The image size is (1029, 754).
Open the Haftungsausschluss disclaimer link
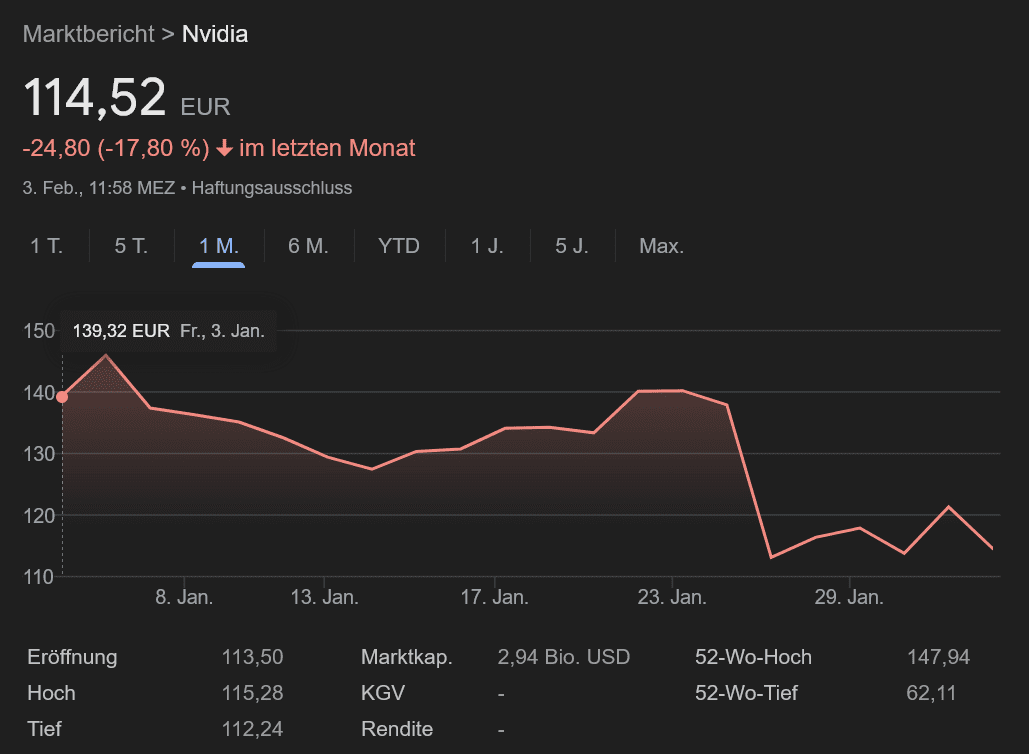(x=271, y=188)
